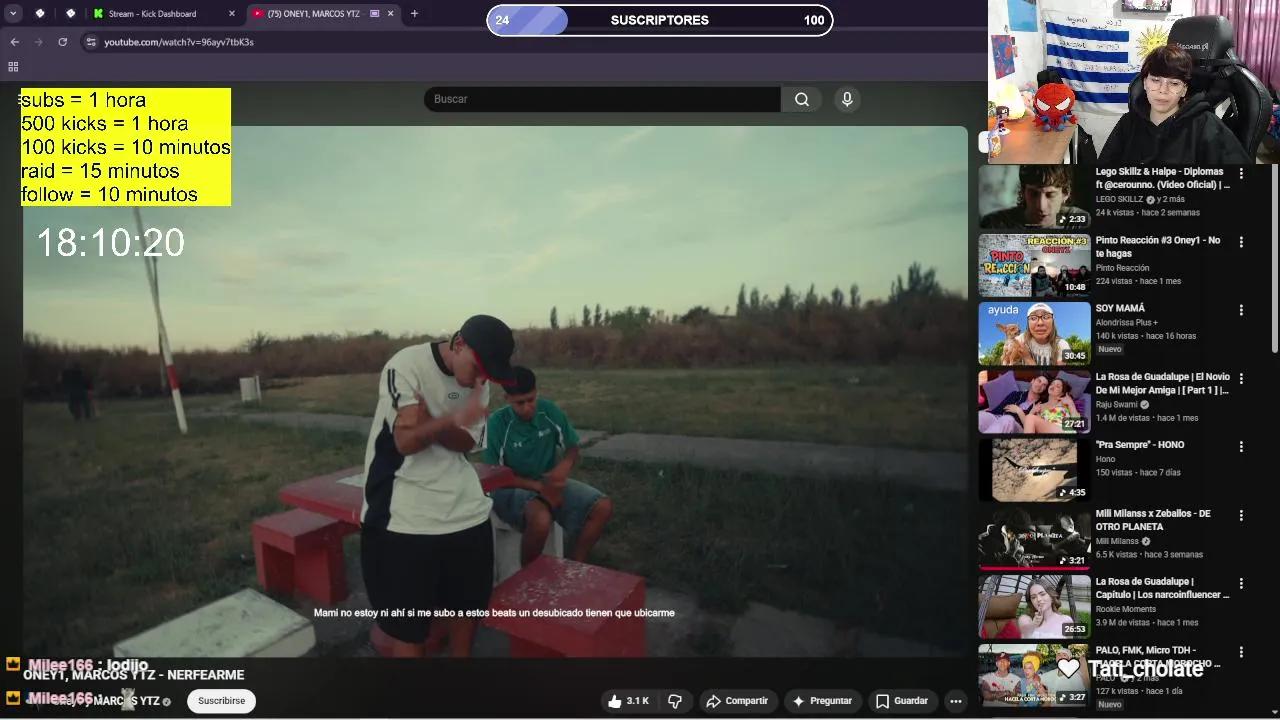Dislike the video
The image size is (1280, 720).
tap(675, 701)
